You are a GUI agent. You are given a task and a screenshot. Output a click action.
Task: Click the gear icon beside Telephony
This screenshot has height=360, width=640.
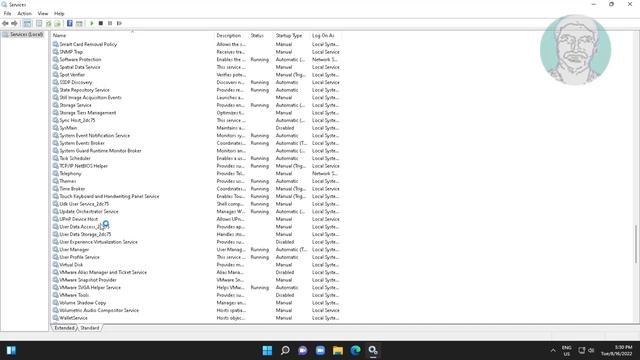56,173
